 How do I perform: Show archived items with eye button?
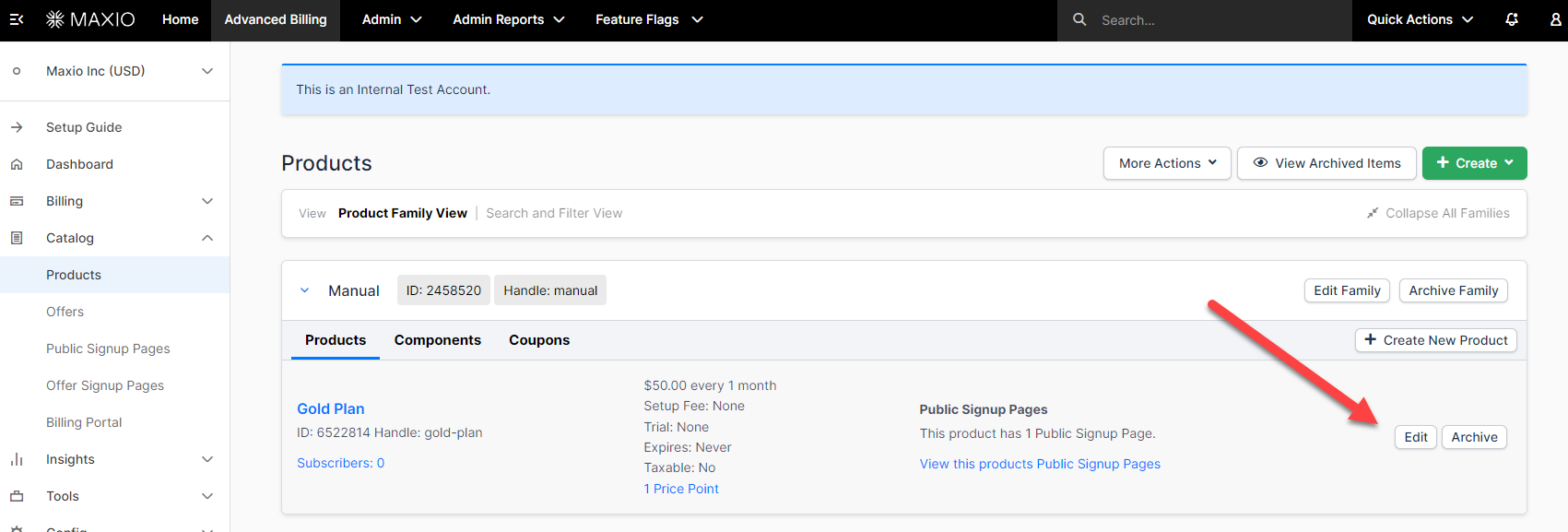(x=1326, y=163)
